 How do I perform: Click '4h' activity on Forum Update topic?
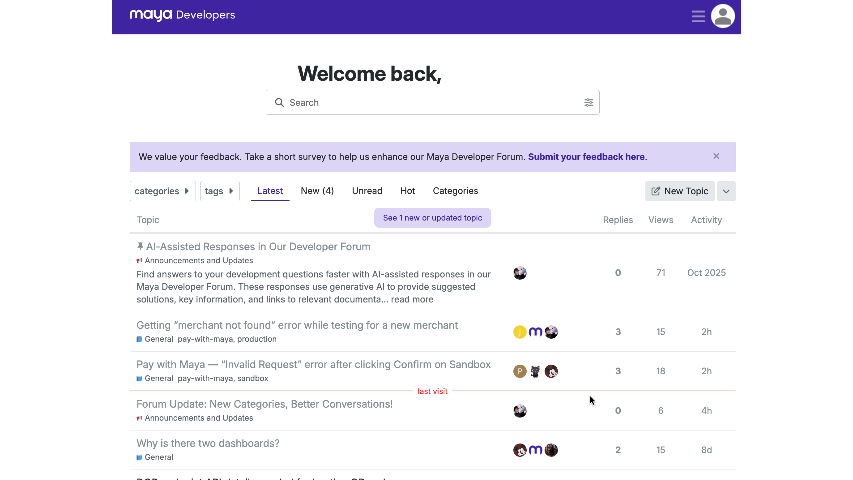(706, 411)
